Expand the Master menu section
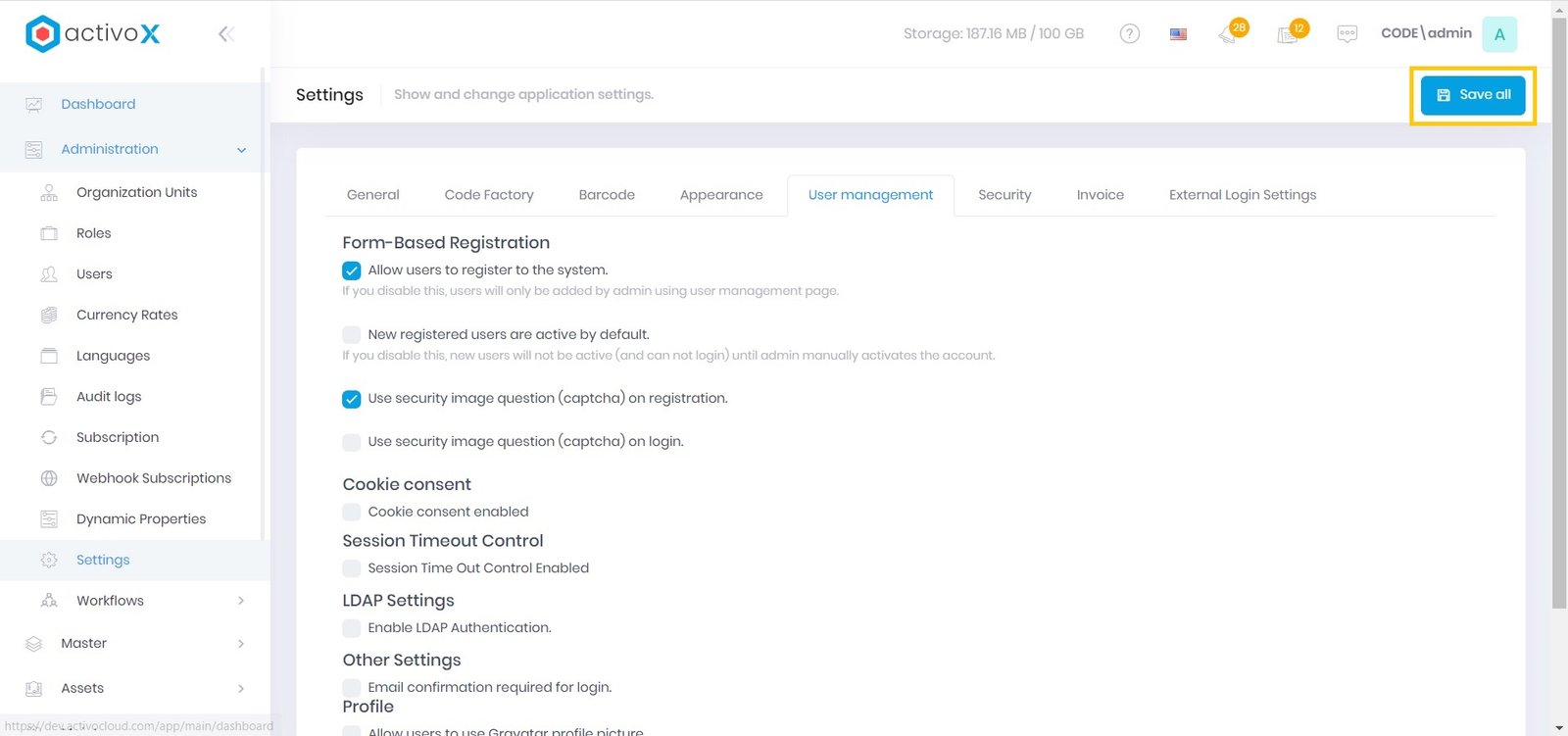The width and height of the screenshot is (1568, 736). [x=241, y=644]
